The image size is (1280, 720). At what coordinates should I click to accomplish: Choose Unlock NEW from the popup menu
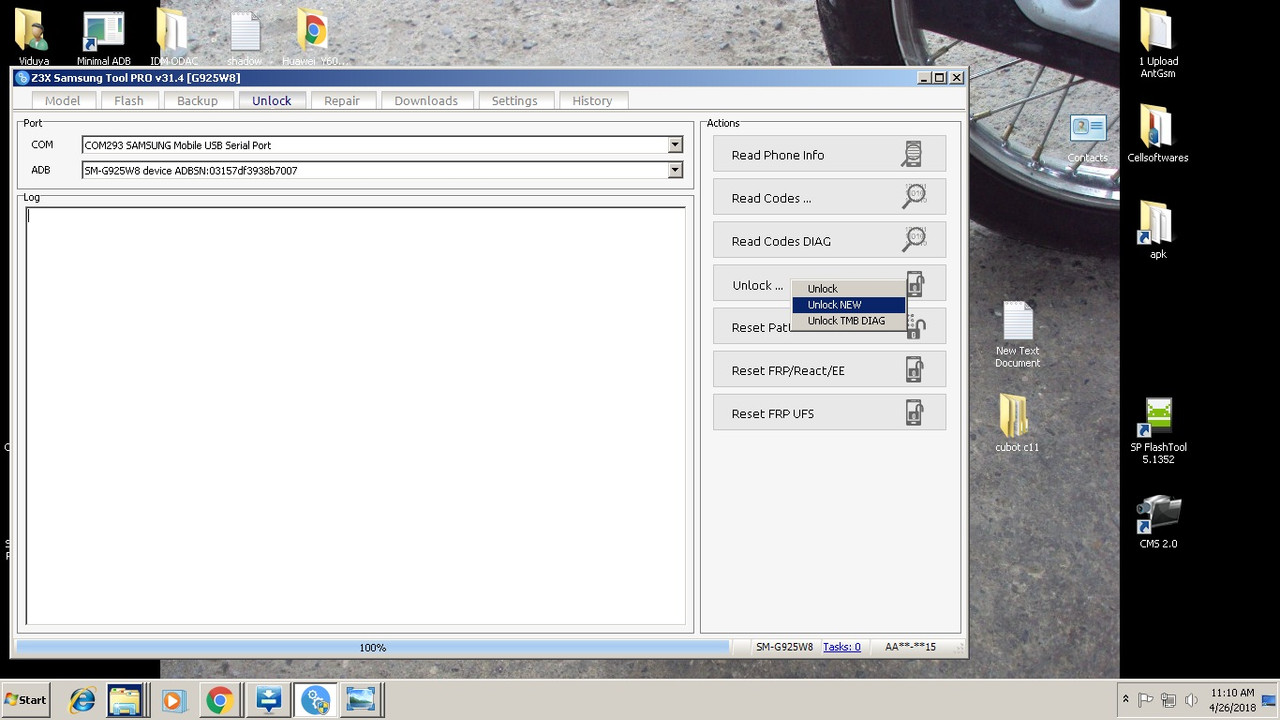click(848, 305)
